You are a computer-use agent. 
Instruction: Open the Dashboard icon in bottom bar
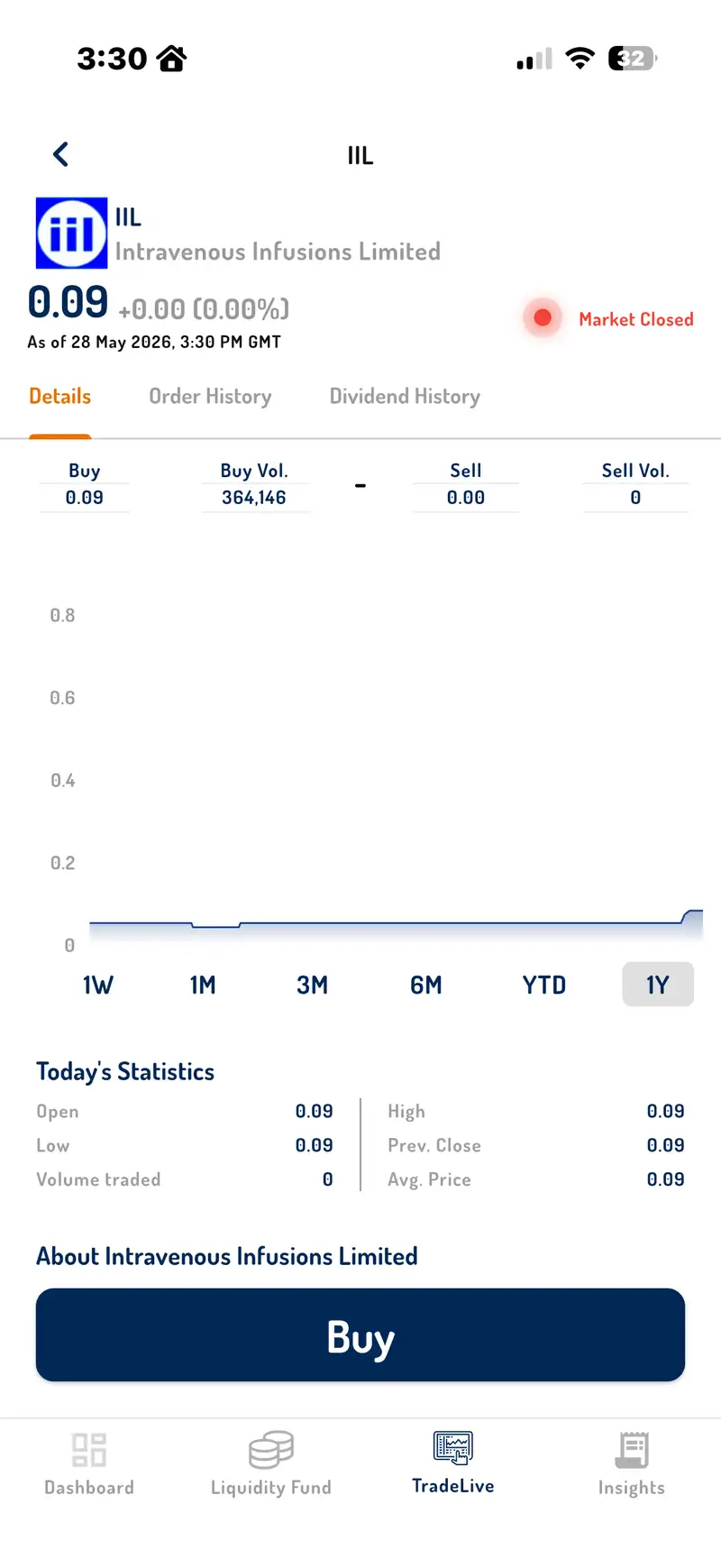pos(89,1449)
